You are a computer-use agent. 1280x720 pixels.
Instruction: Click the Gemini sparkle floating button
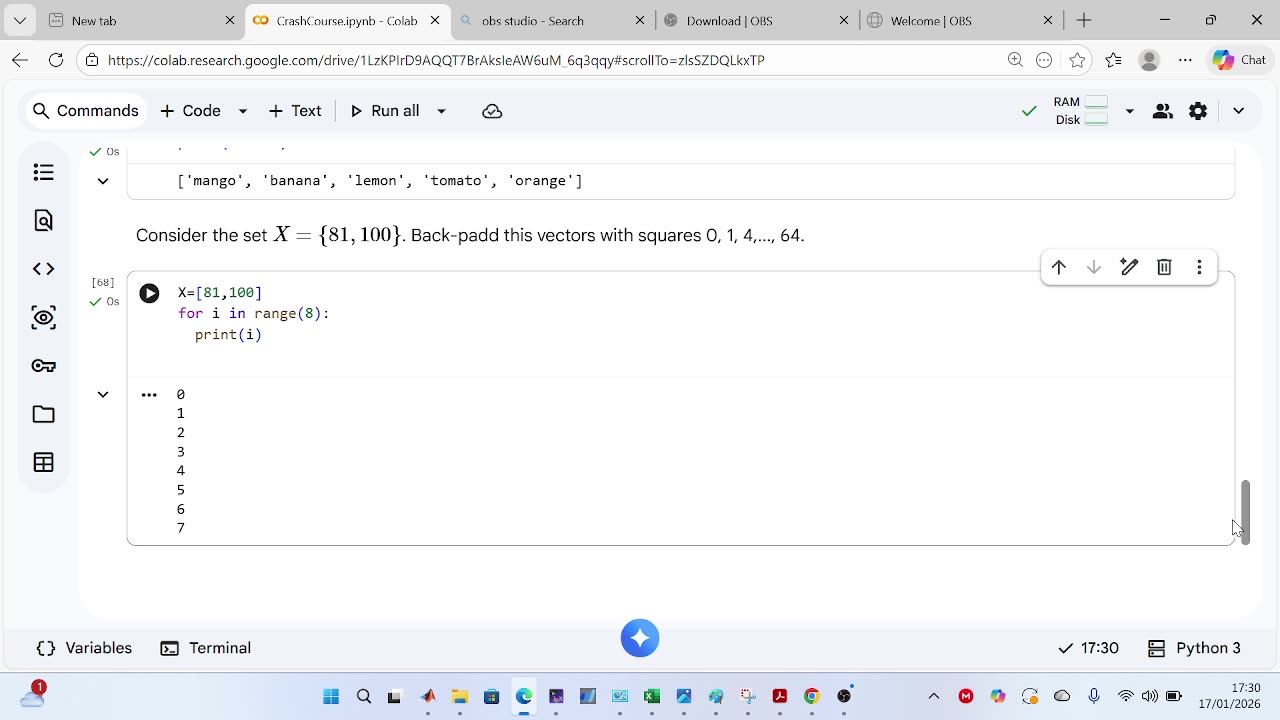coord(640,638)
